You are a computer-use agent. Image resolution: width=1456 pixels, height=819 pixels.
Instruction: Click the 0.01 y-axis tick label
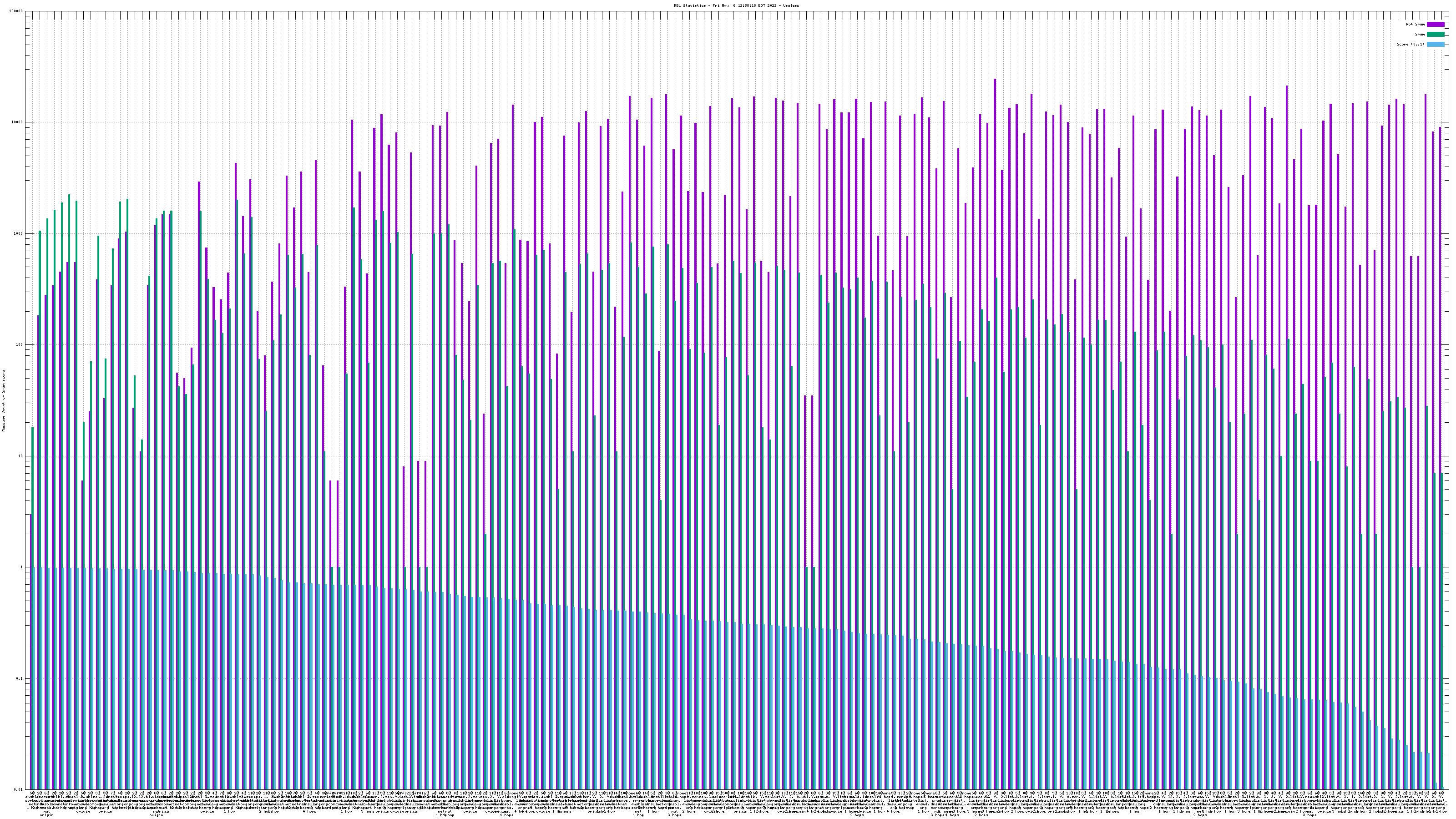(x=19, y=789)
